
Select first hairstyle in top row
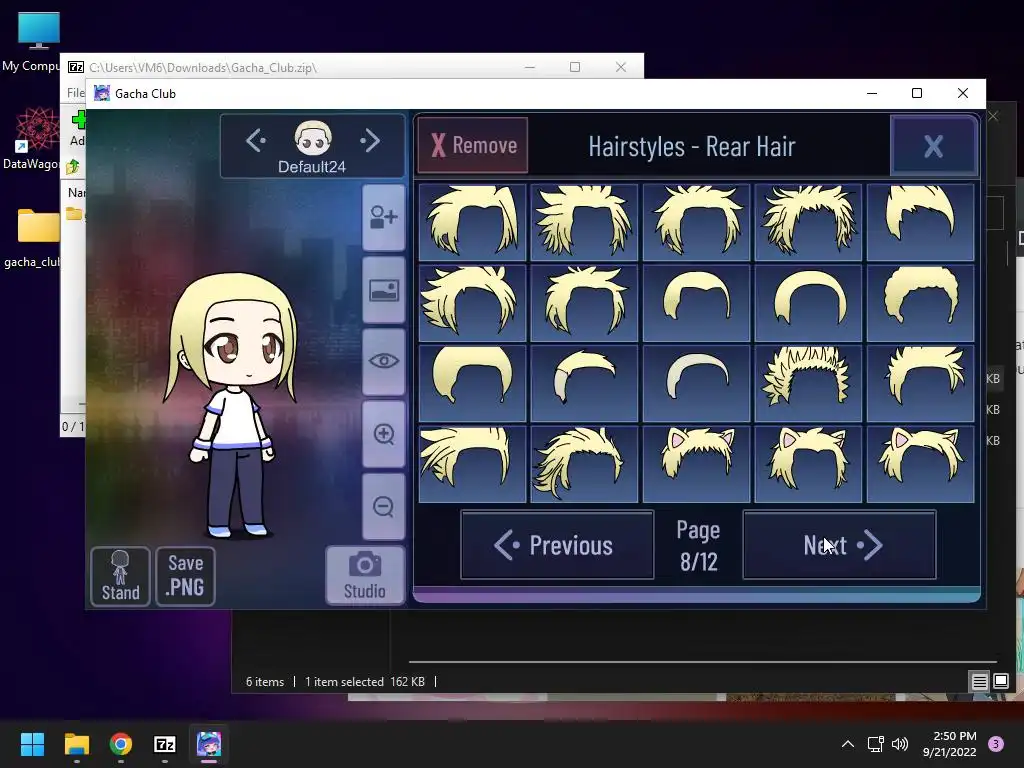(472, 222)
